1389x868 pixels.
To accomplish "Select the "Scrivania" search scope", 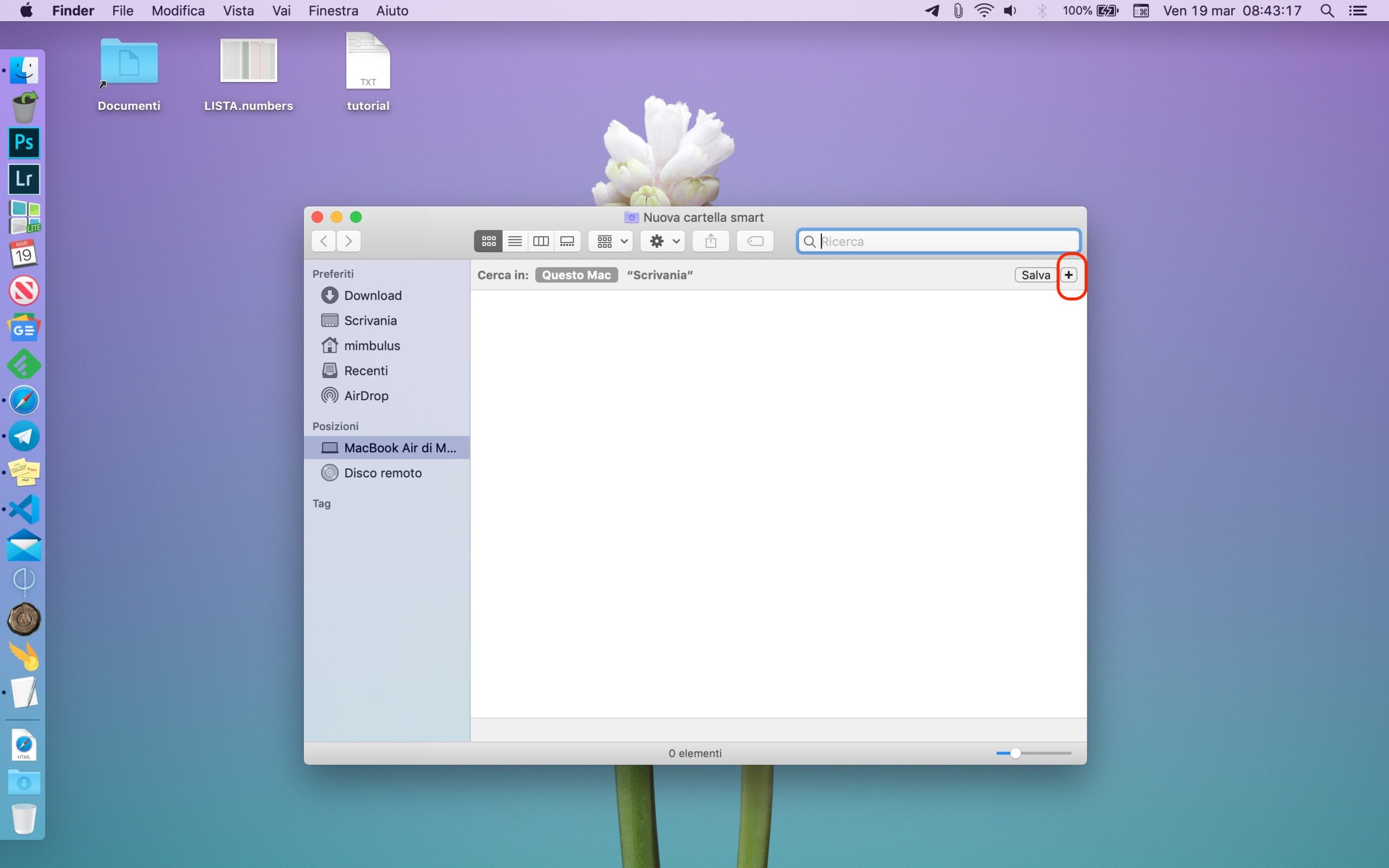I will [x=659, y=275].
